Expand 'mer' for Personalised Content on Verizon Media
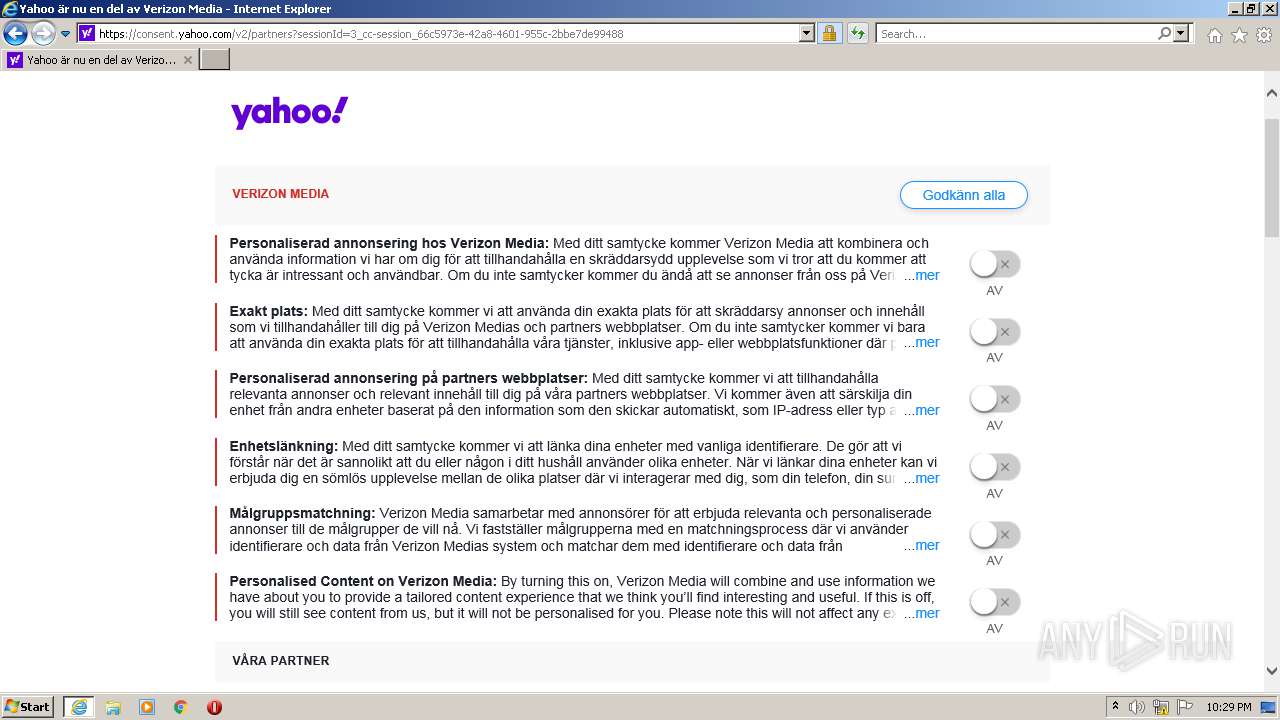 pos(927,613)
